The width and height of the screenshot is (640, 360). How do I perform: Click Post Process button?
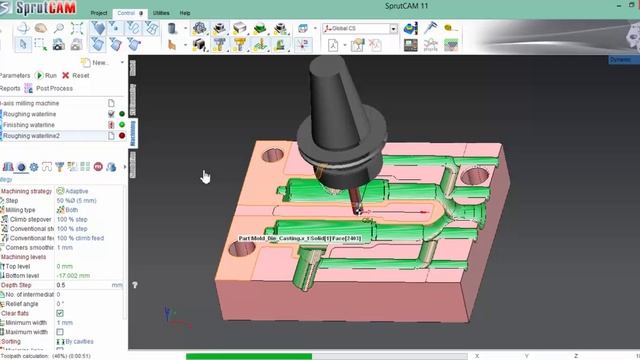49,88
